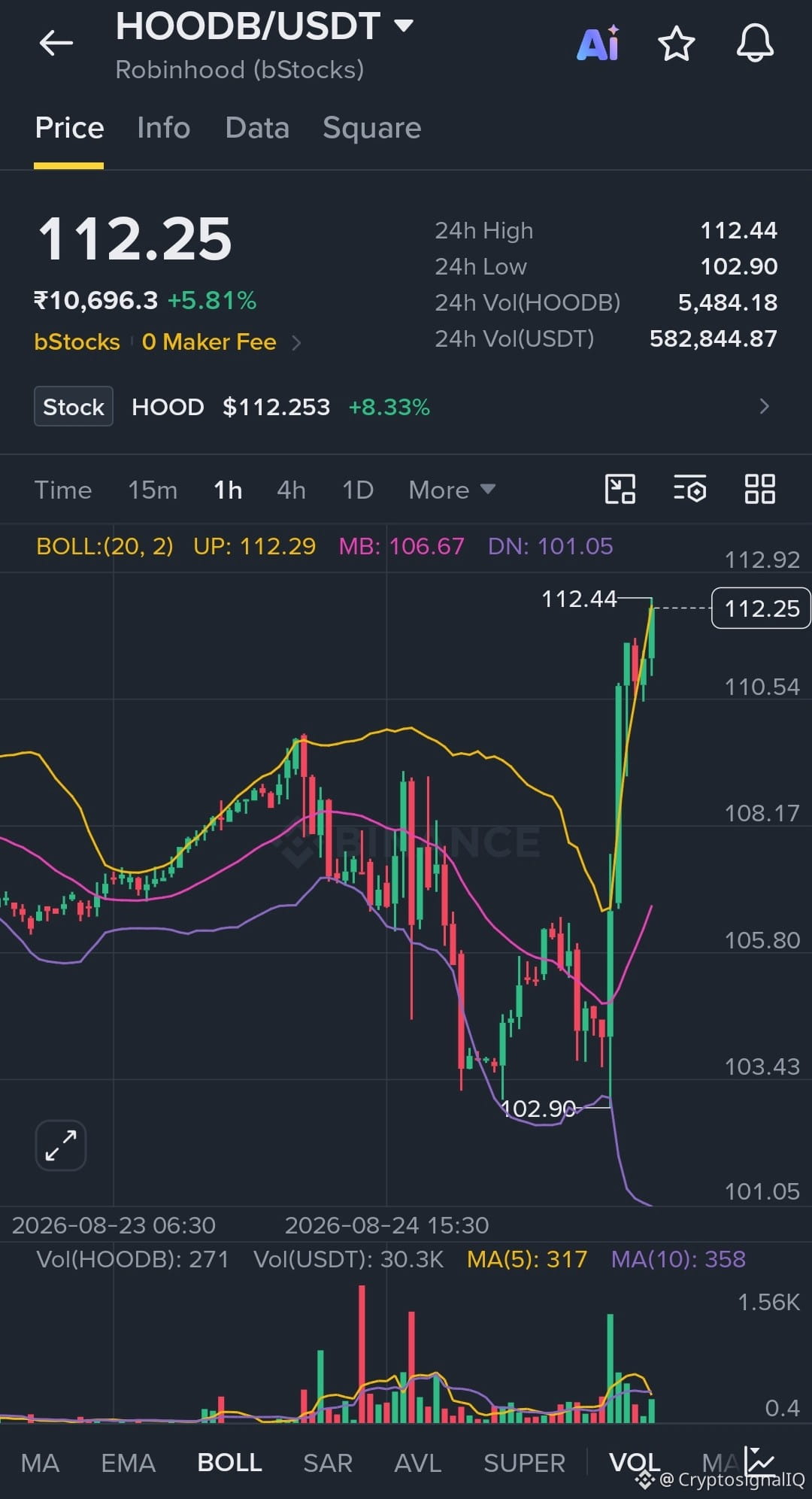The height and width of the screenshot is (1499, 812).
Task: Tap the 24h Low value 102.90
Action: (x=738, y=266)
